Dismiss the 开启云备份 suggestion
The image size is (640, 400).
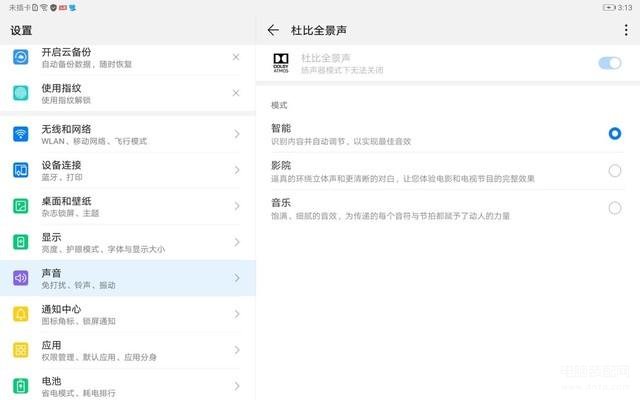[x=236, y=57]
